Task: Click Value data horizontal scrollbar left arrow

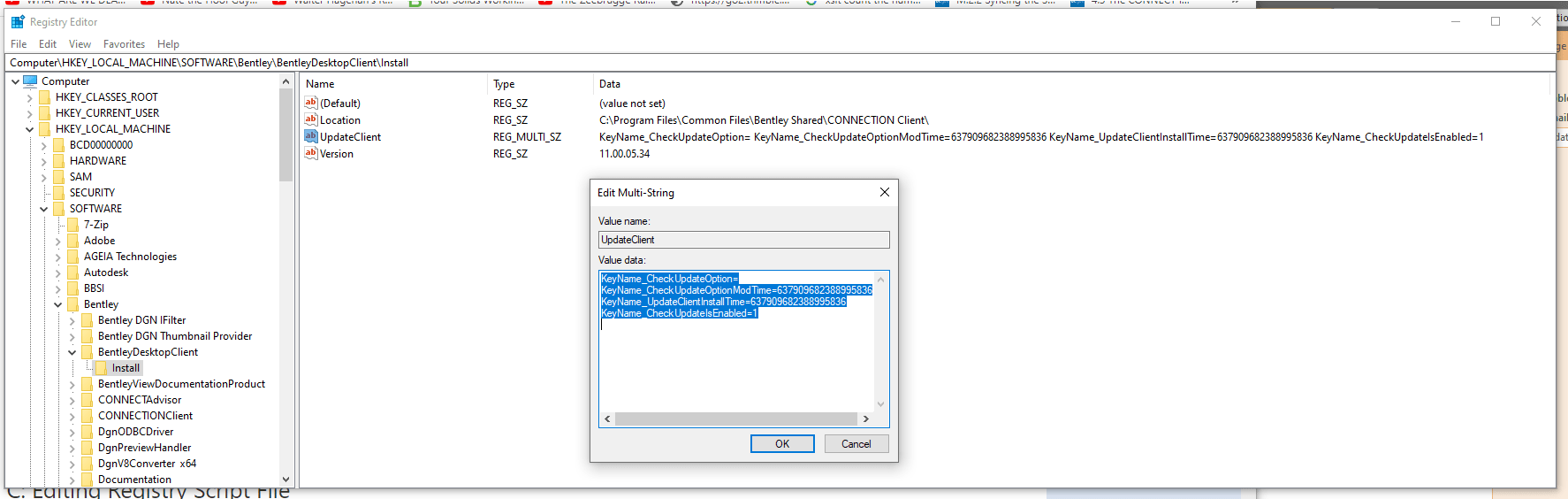Action: (607, 419)
